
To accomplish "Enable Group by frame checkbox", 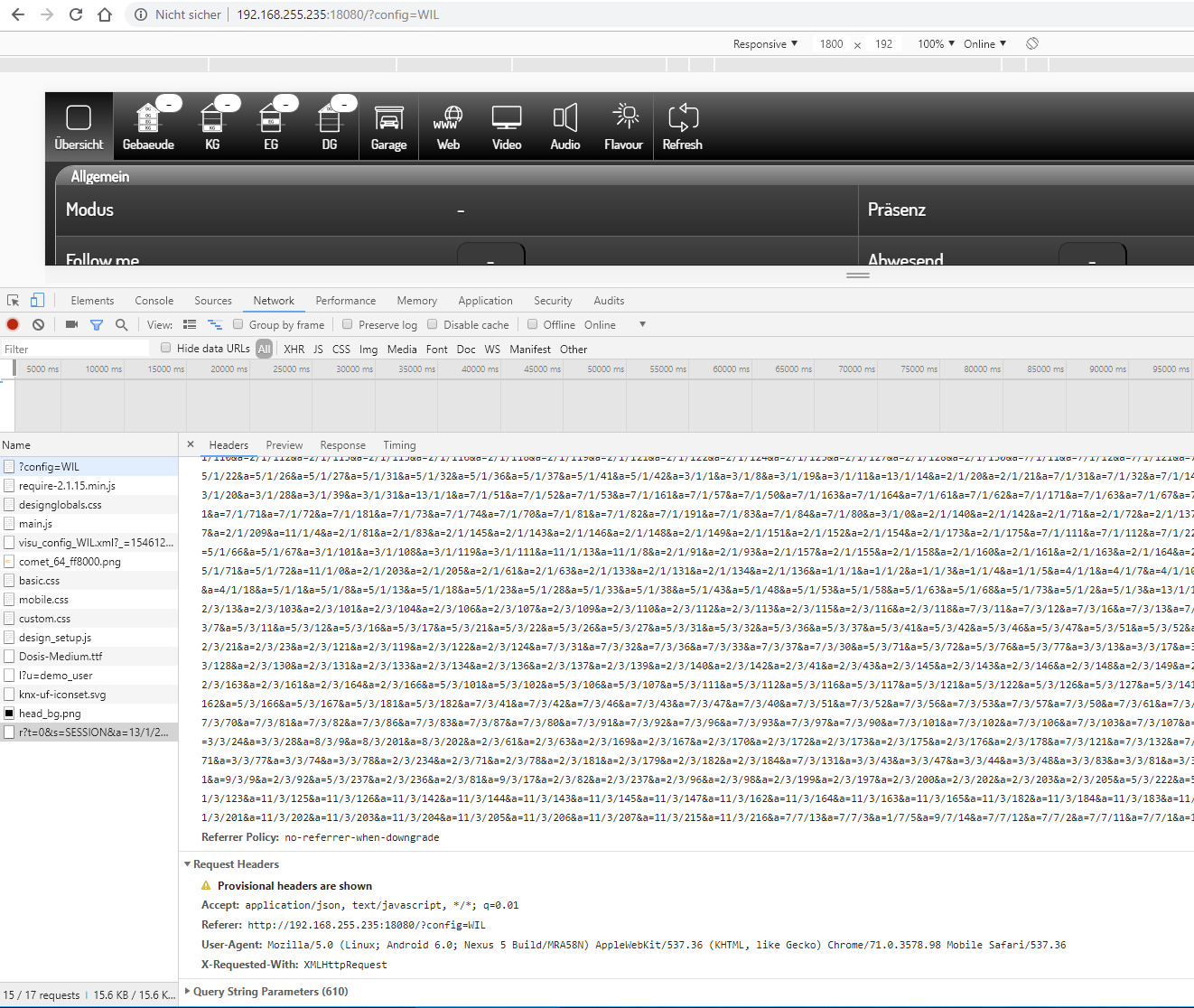I will click(x=238, y=324).
